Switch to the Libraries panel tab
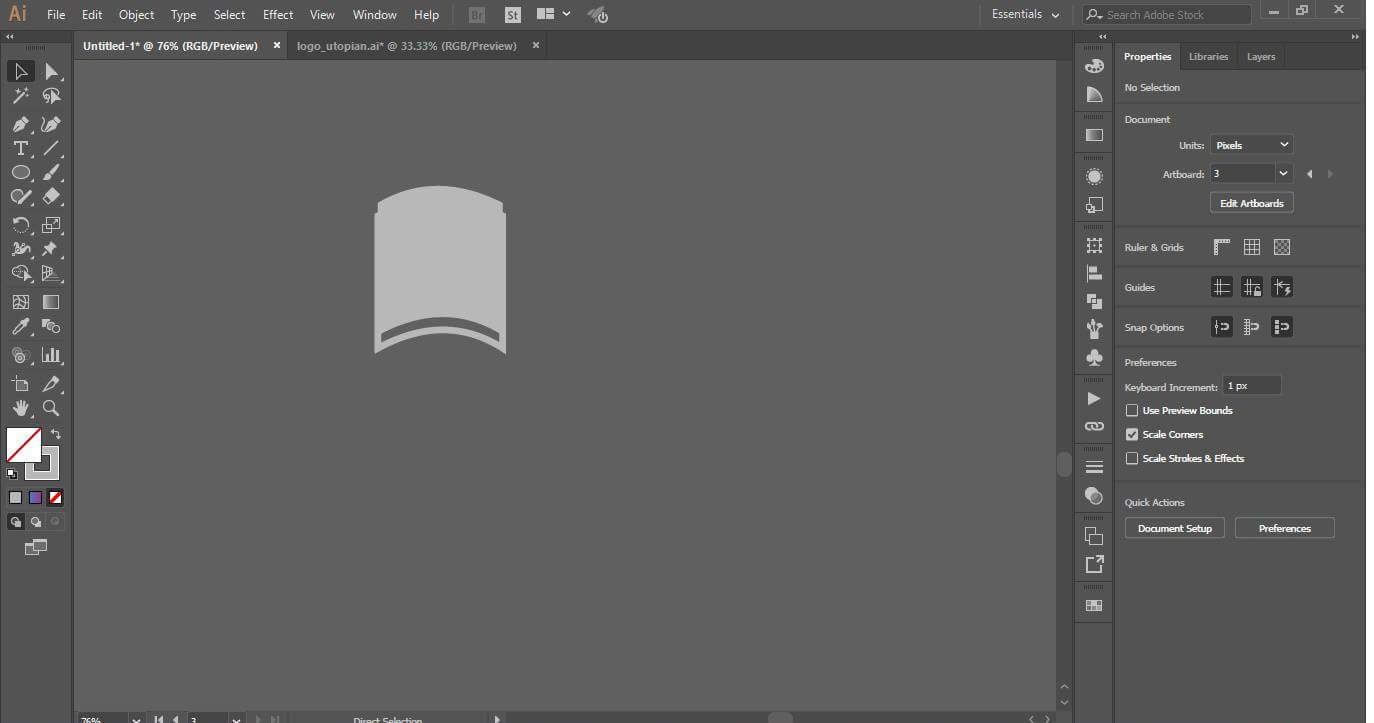Image resolution: width=1374 pixels, height=723 pixels. click(1208, 57)
